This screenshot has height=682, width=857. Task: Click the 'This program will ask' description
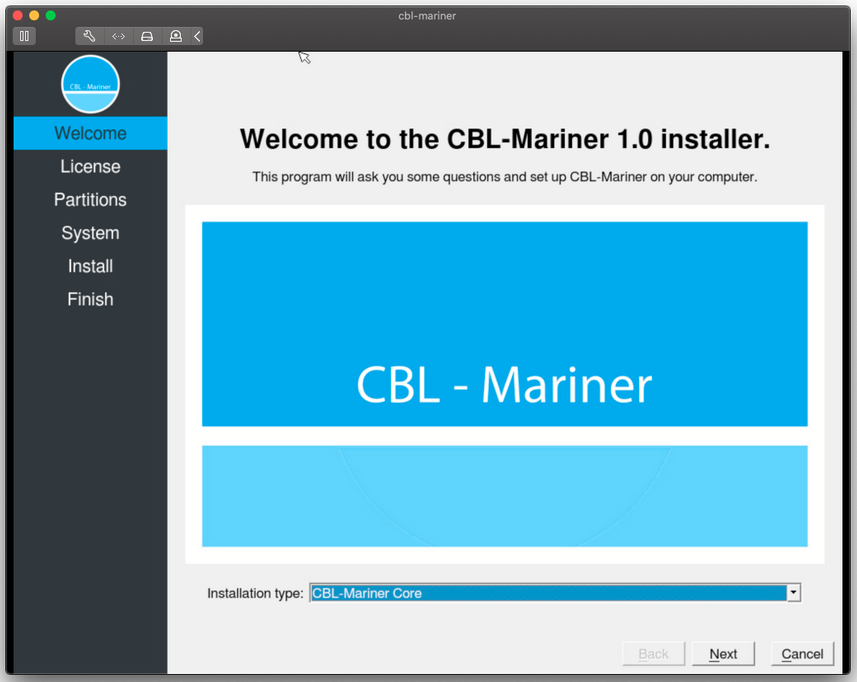(504, 177)
